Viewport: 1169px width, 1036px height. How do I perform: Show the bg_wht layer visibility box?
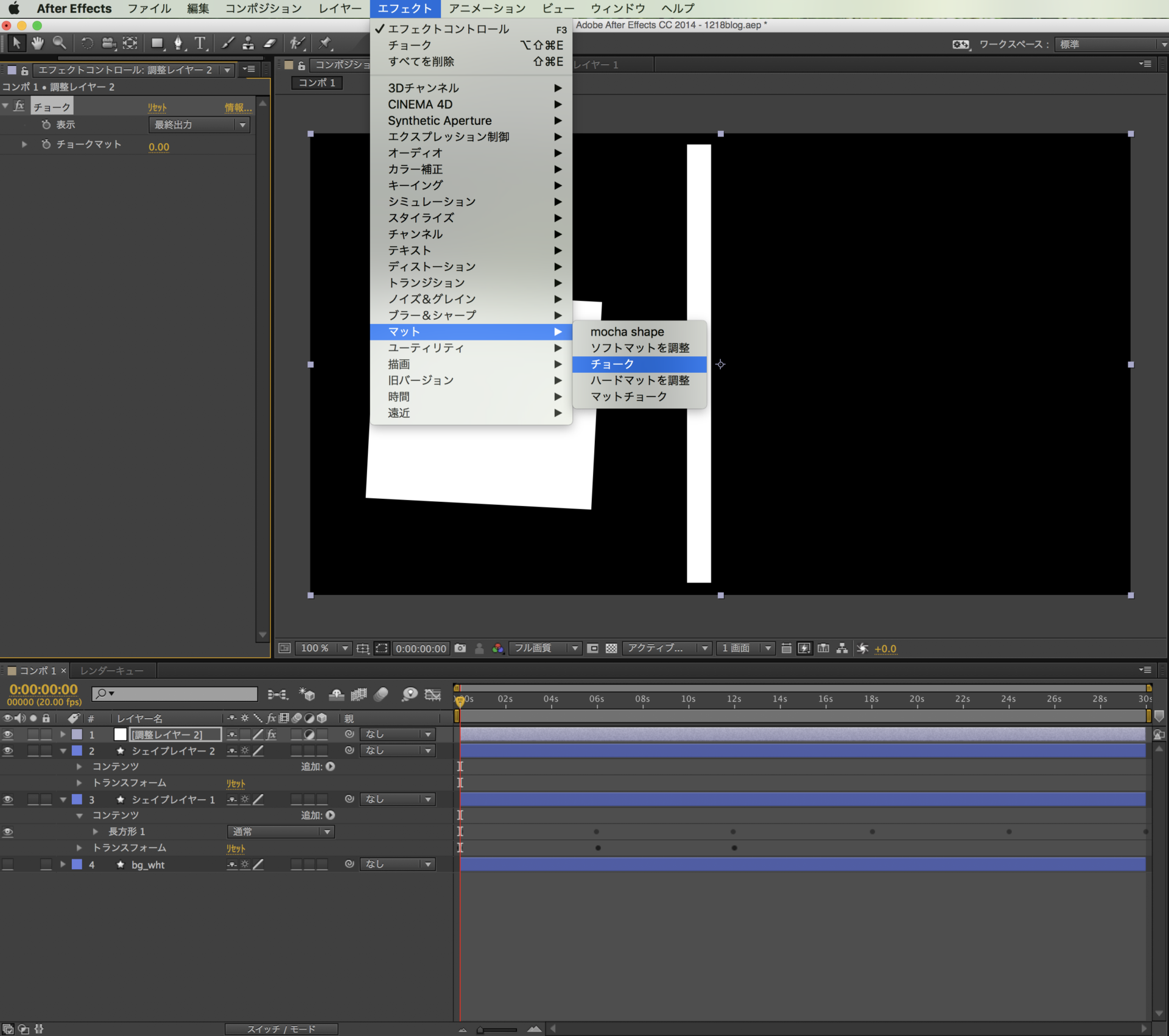[8, 864]
